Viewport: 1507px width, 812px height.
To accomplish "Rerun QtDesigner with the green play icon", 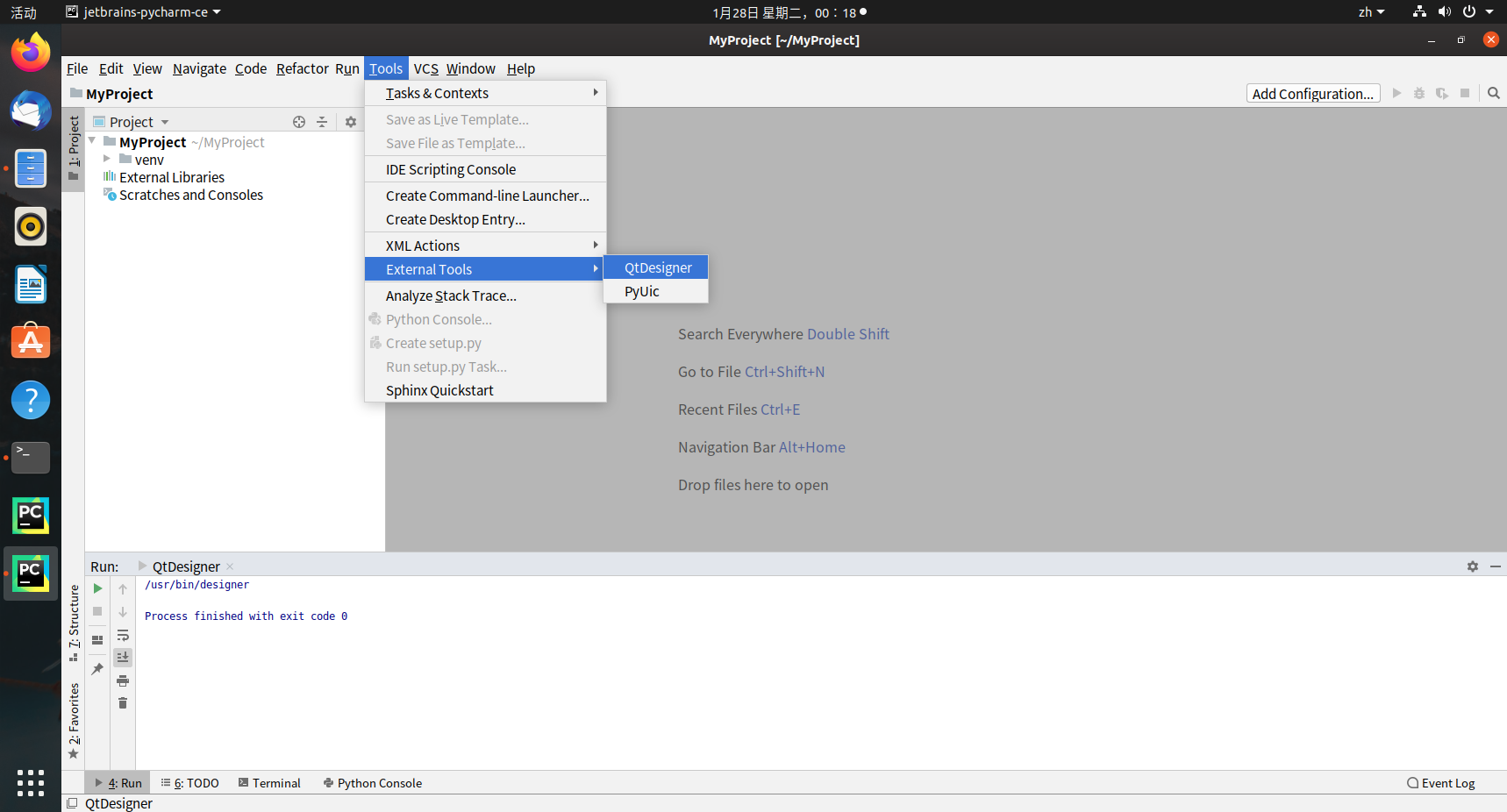I will tap(98, 588).
